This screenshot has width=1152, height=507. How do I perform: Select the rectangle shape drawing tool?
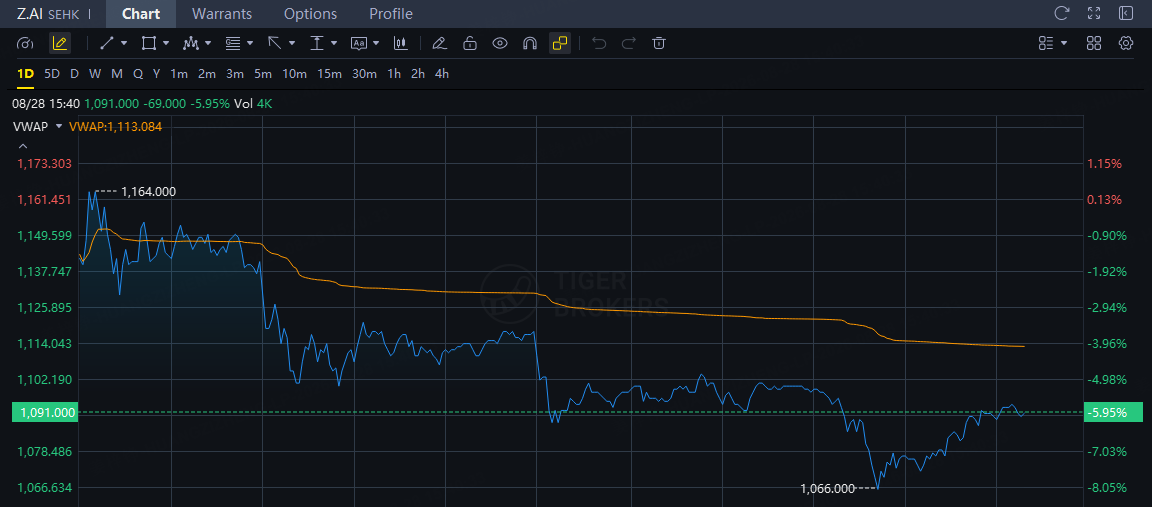[148, 43]
